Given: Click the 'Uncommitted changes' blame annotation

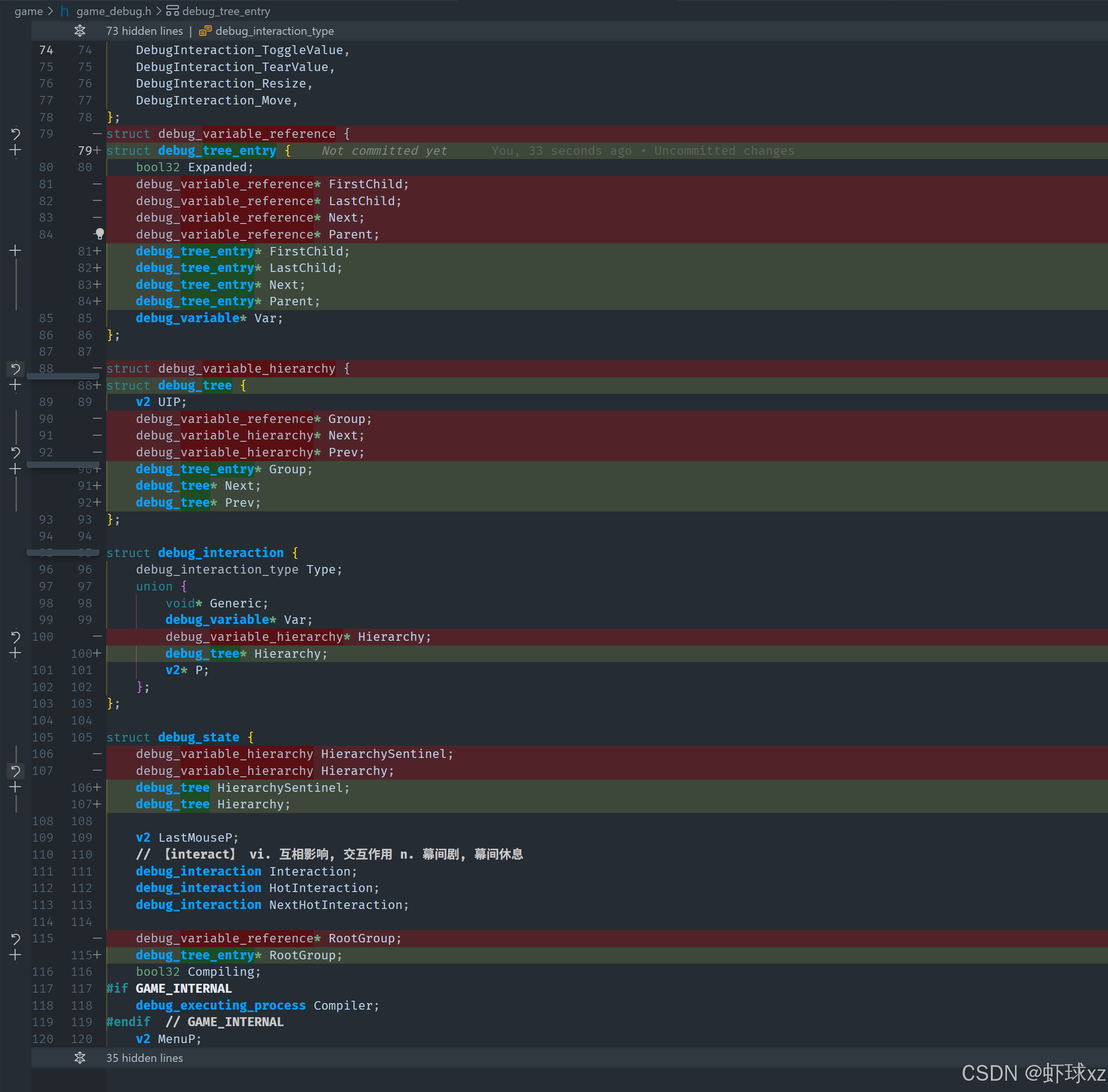Looking at the screenshot, I should (724, 151).
